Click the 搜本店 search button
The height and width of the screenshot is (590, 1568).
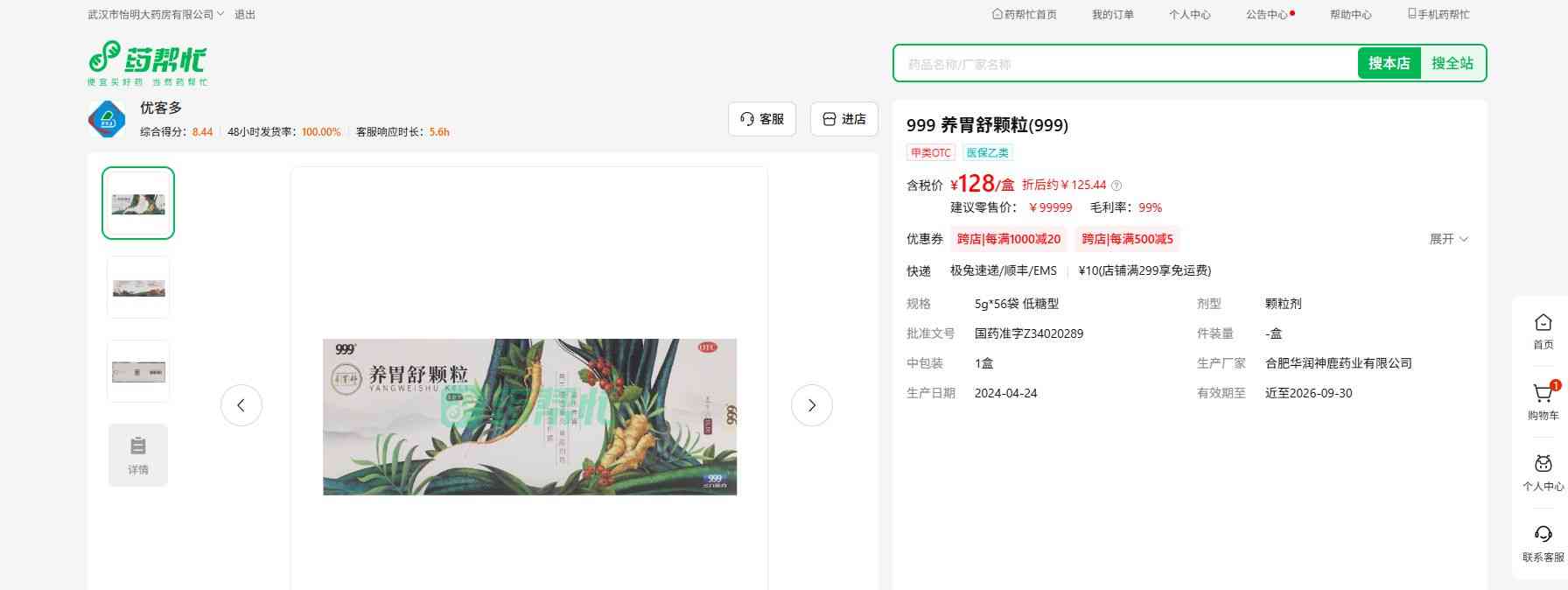click(x=1389, y=63)
